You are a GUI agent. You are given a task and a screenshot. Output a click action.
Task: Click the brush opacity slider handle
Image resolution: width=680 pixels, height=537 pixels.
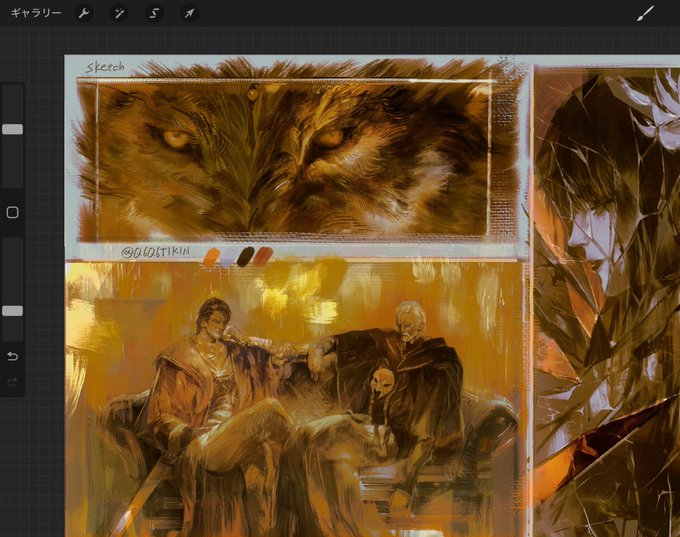point(13,311)
